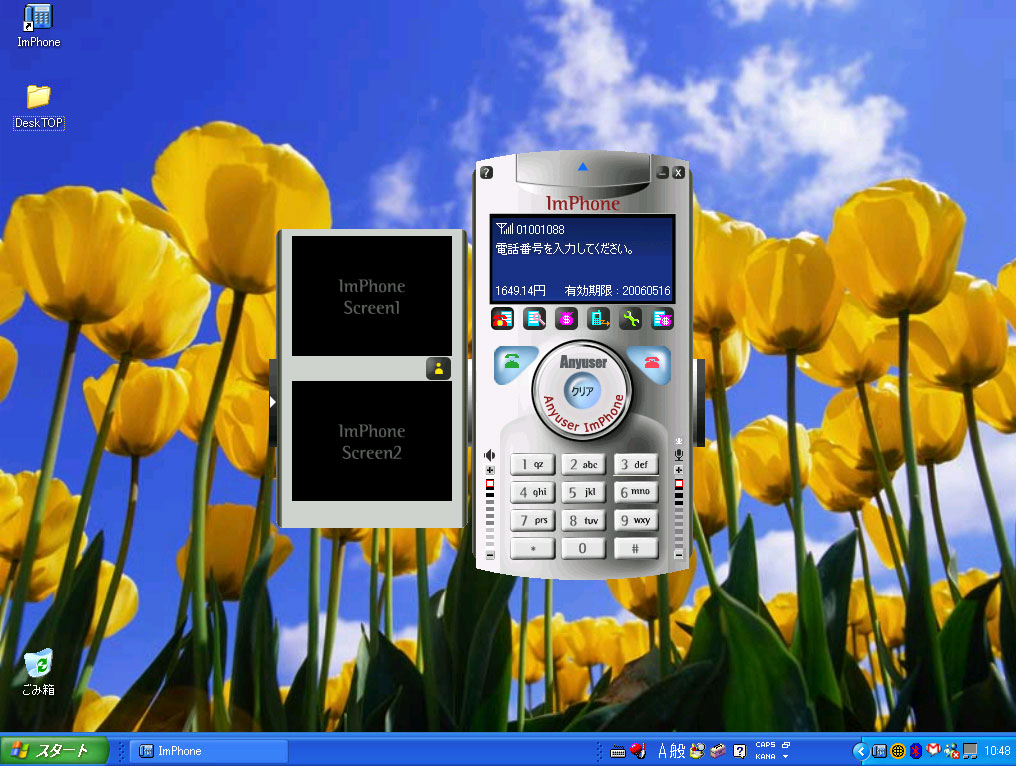The height and width of the screenshot is (768, 1016).
Task: Expand hidden system tray icons arrow
Action: click(x=860, y=751)
